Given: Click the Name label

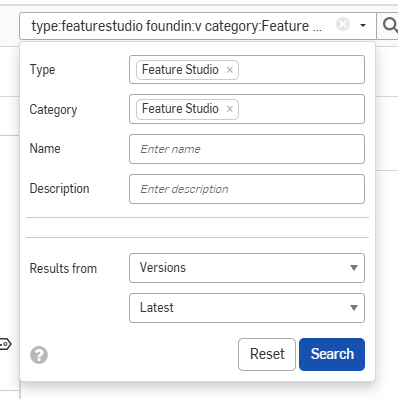Looking at the screenshot, I should click(x=45, y=149).
